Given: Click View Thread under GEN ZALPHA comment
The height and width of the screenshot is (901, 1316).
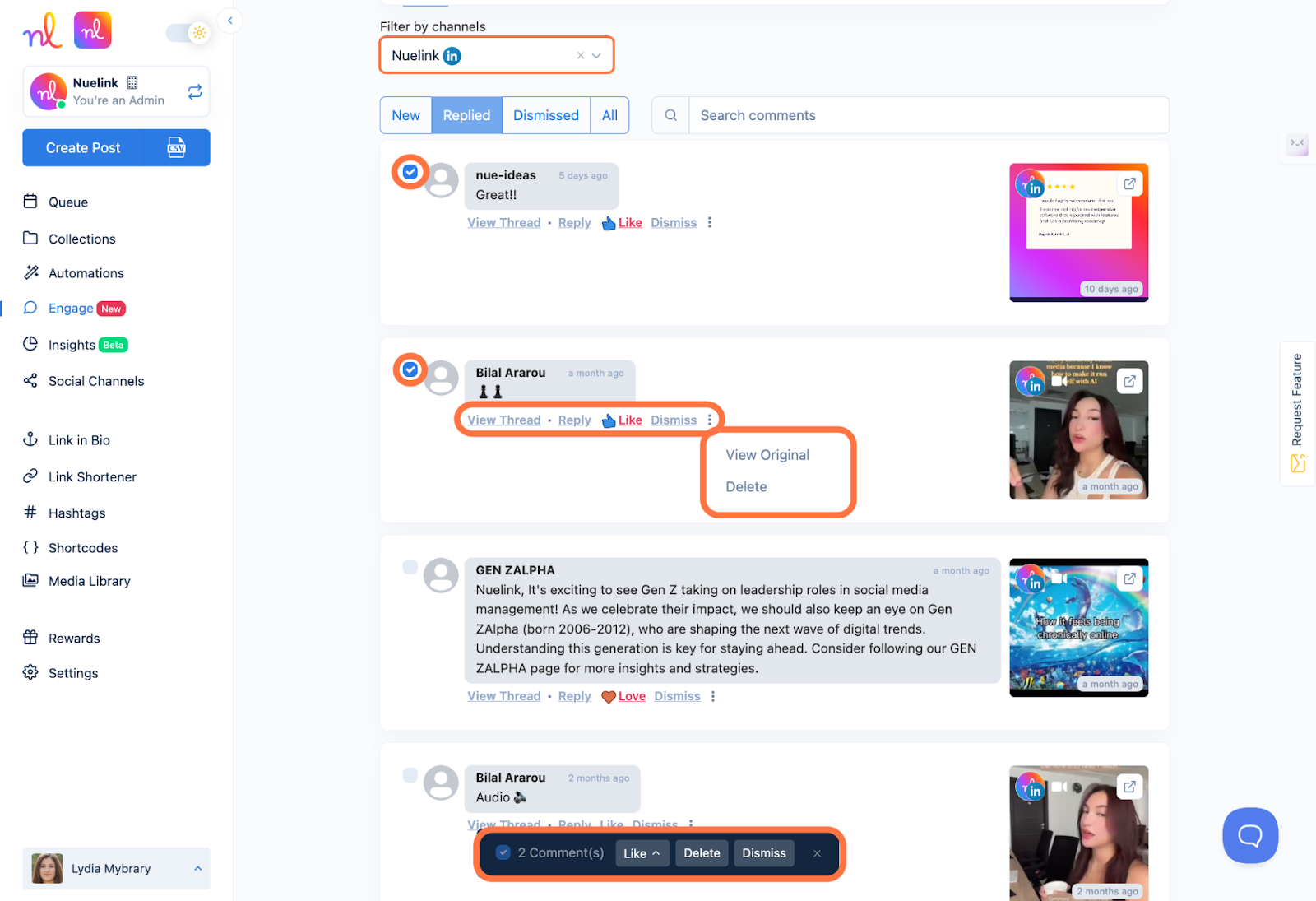Looking at the screenshot, I should tap(504, 696).
